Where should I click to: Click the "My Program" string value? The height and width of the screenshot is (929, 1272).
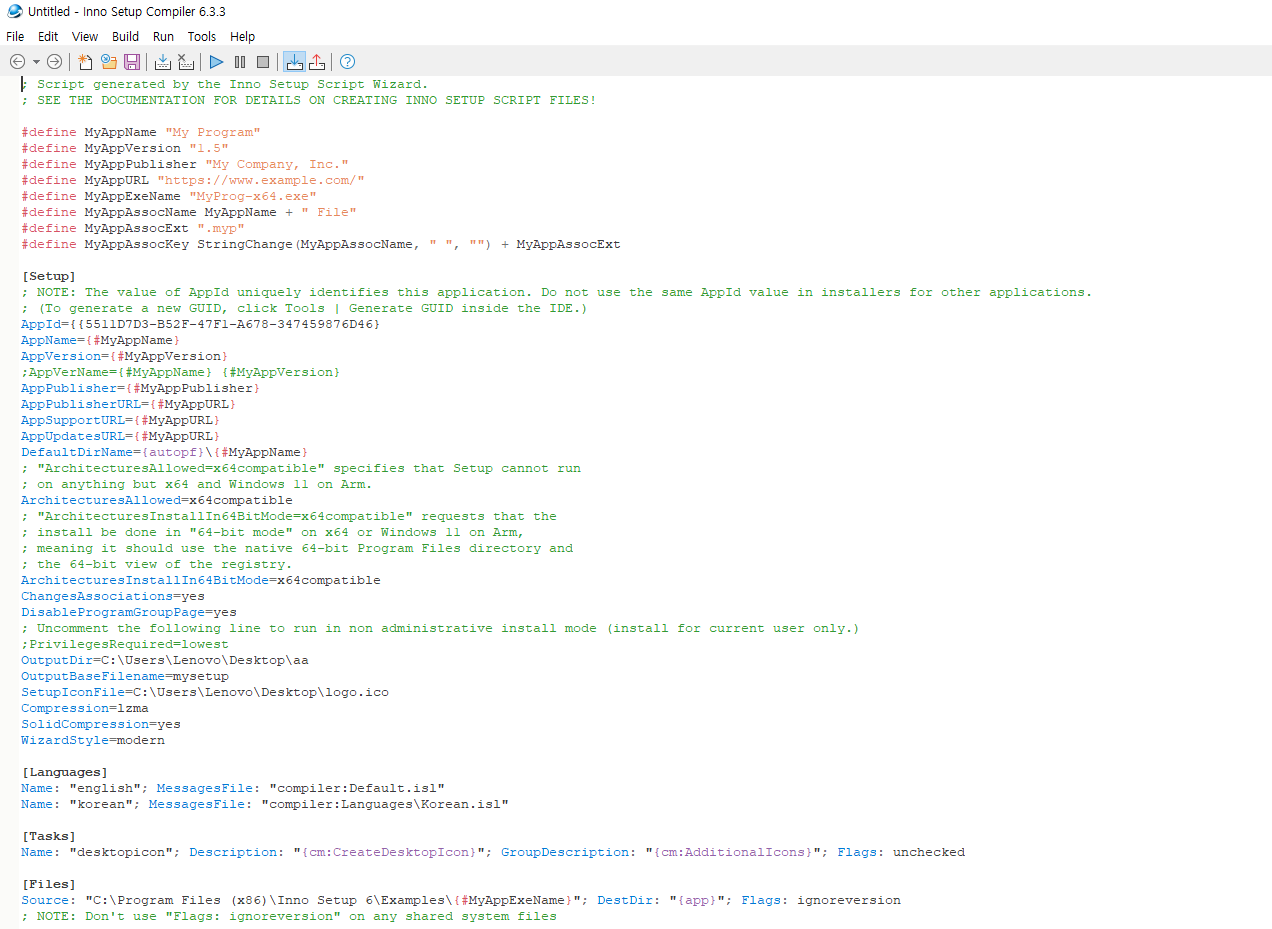point(213,132)
